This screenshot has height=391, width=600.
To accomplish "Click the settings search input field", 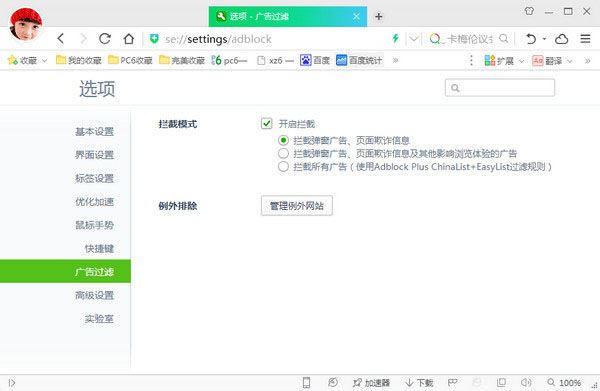I will [500, 88].
